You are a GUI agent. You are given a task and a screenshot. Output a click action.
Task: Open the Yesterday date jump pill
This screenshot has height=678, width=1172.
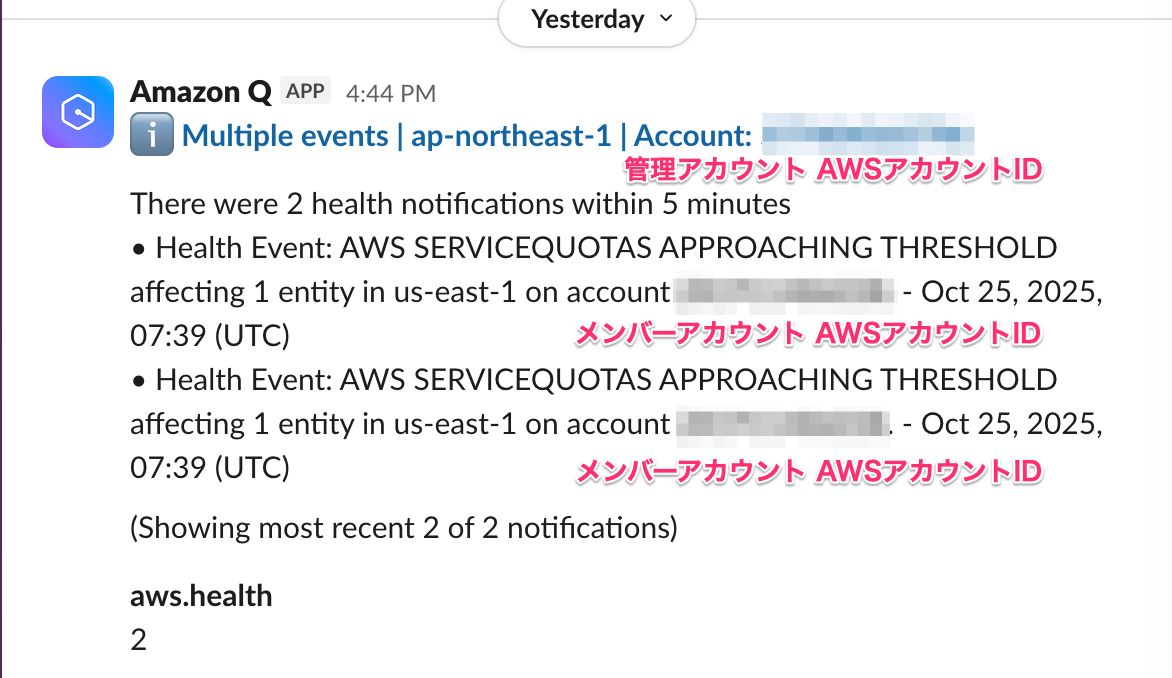587,19
